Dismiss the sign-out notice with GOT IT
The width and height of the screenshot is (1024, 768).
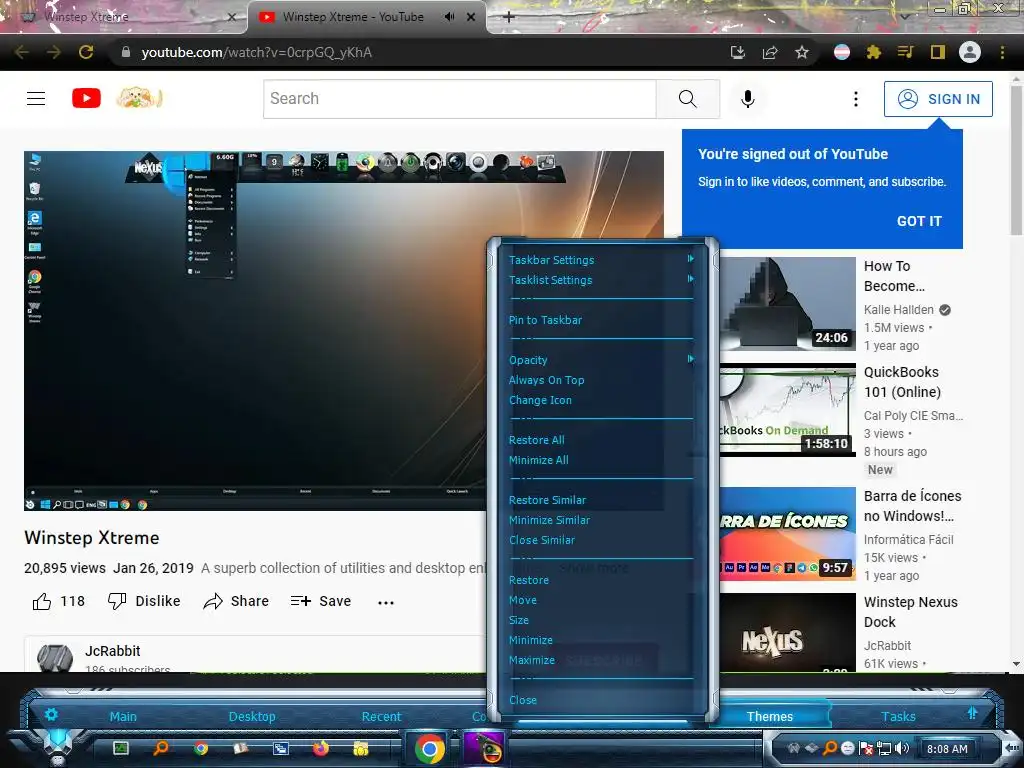(x=920, y=221)
